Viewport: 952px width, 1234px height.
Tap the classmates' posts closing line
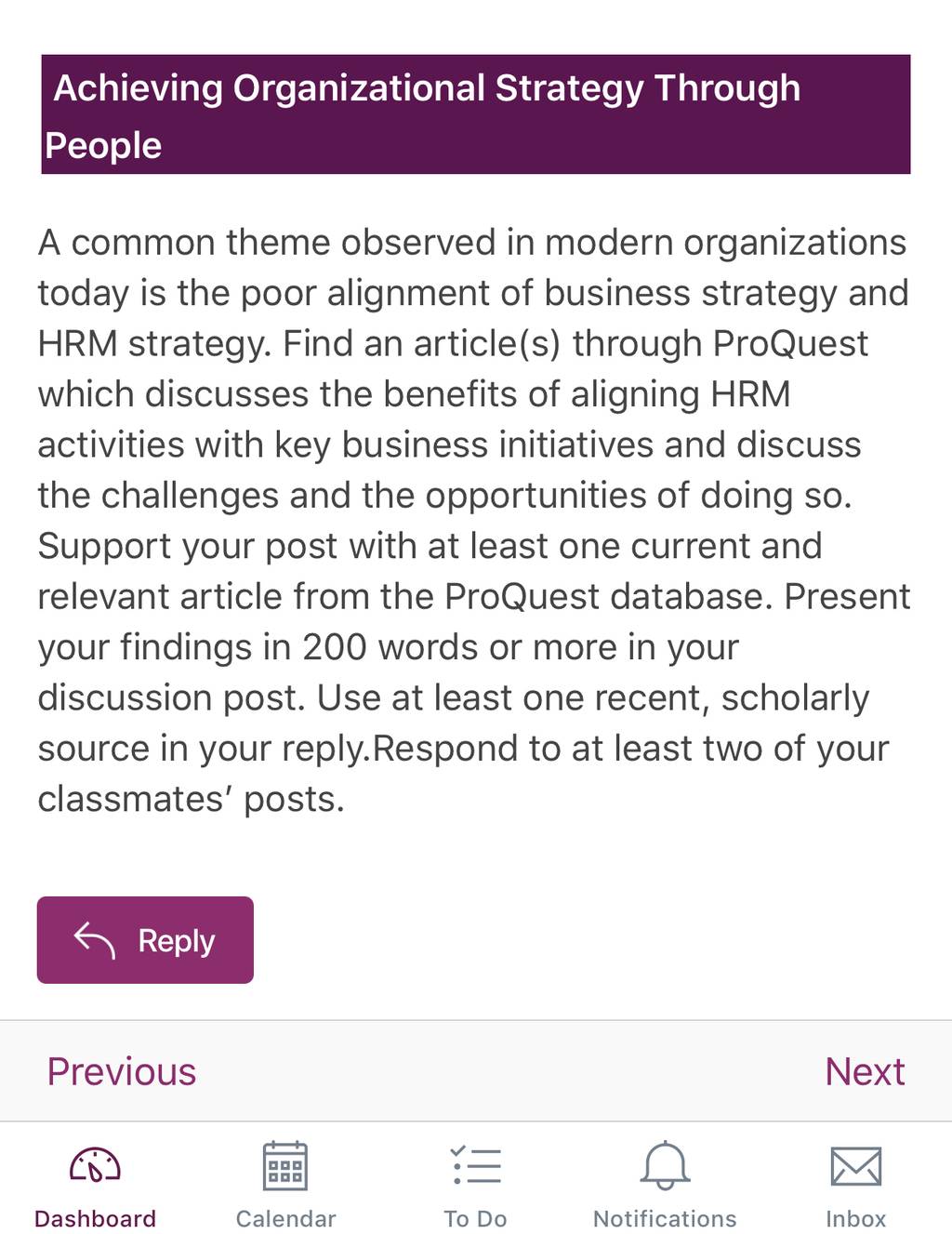pyautogui.click(x=191, y=799)
